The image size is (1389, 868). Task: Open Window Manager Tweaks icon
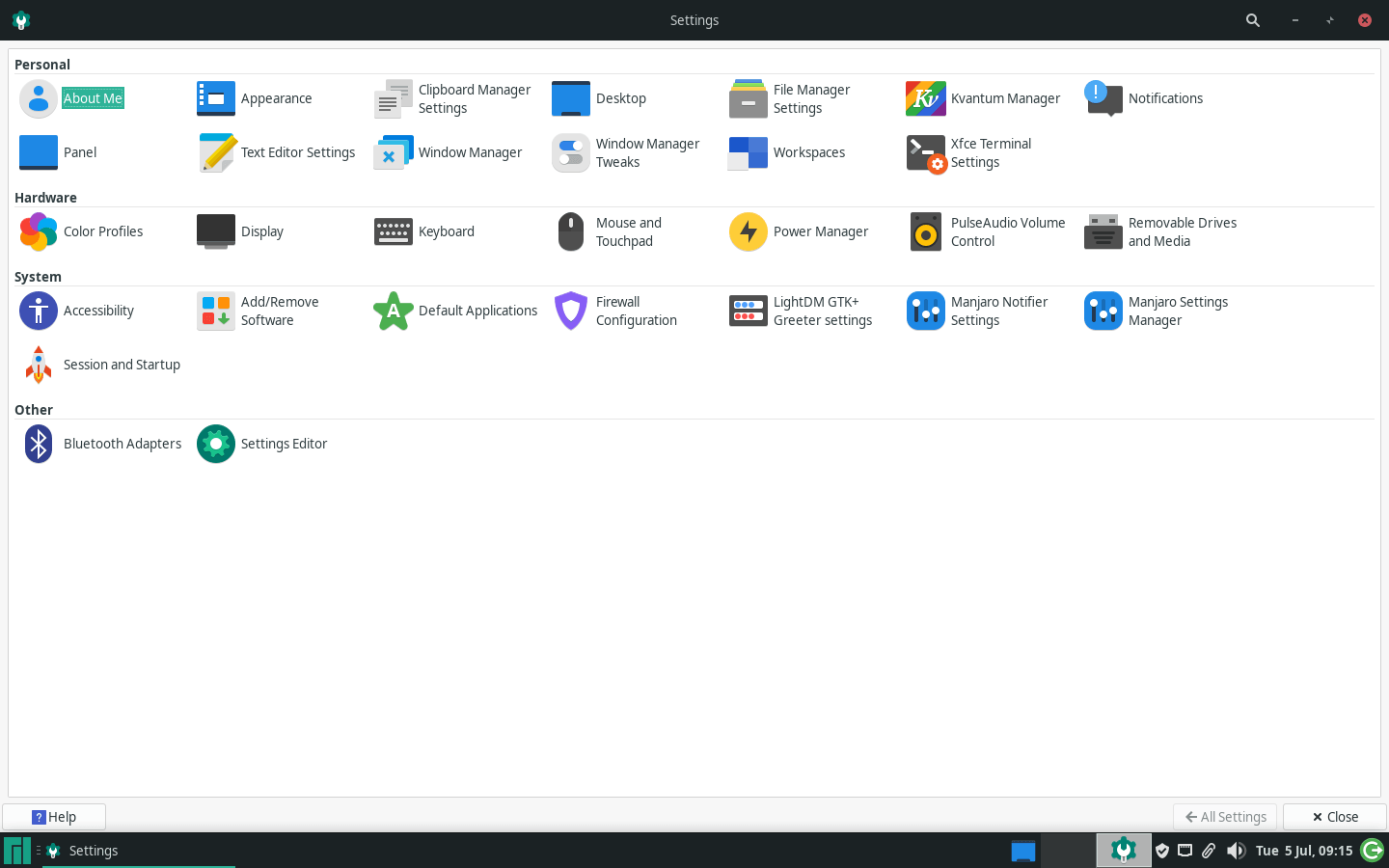[571, 152]
